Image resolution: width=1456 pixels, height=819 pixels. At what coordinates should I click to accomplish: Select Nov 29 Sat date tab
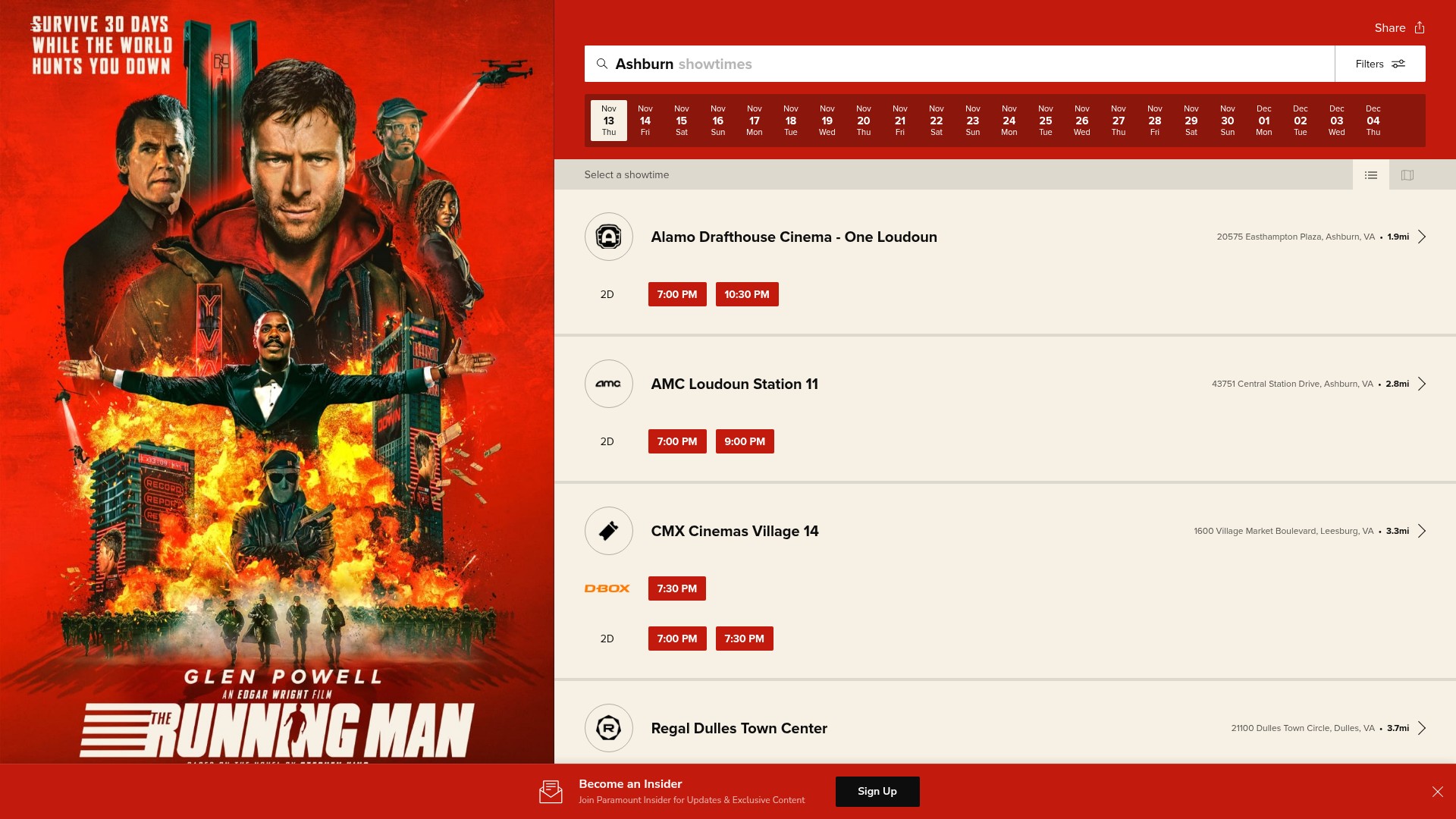click(1191, 121)
